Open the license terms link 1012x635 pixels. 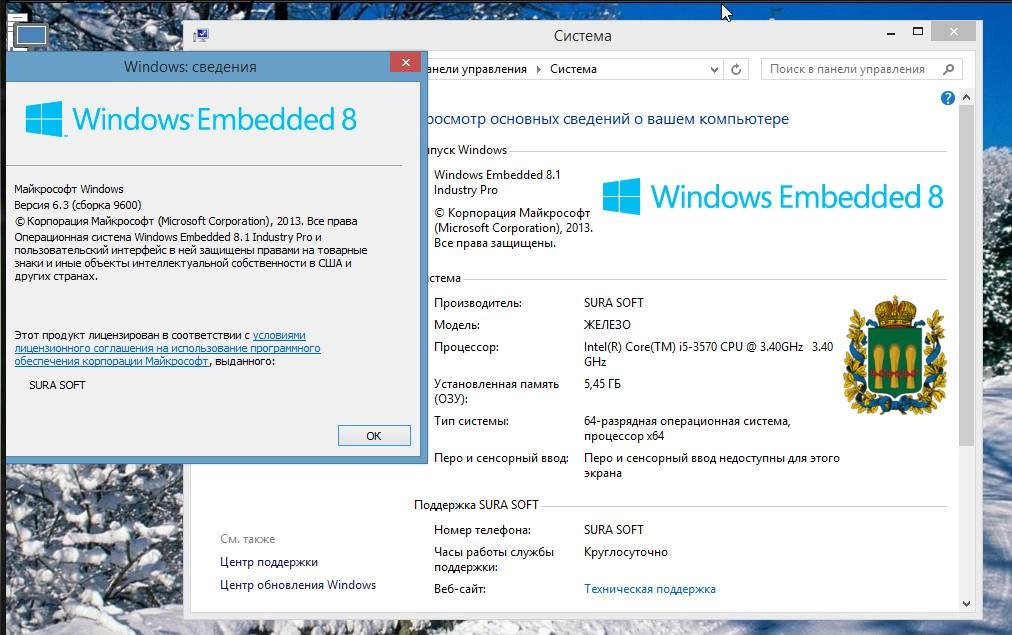click(x=167, y=348)
